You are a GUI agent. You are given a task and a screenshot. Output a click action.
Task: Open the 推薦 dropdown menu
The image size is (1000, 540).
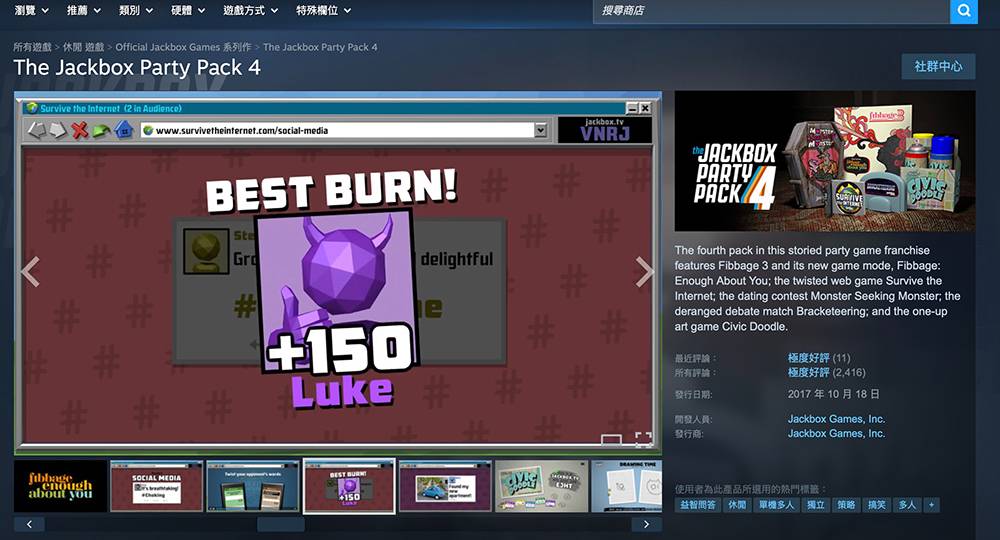[x=84, y=10]
